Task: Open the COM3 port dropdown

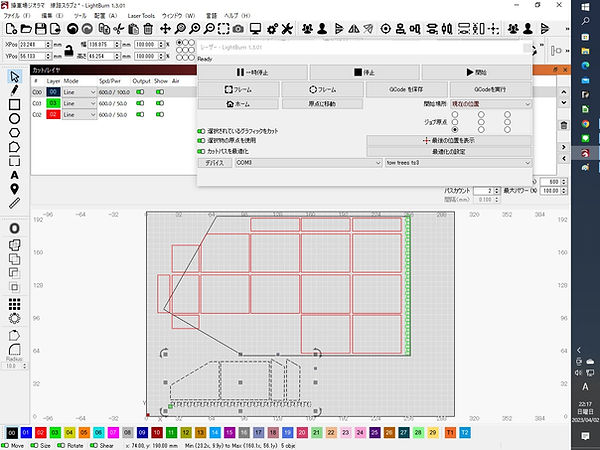Action: (x=308, y=163)
